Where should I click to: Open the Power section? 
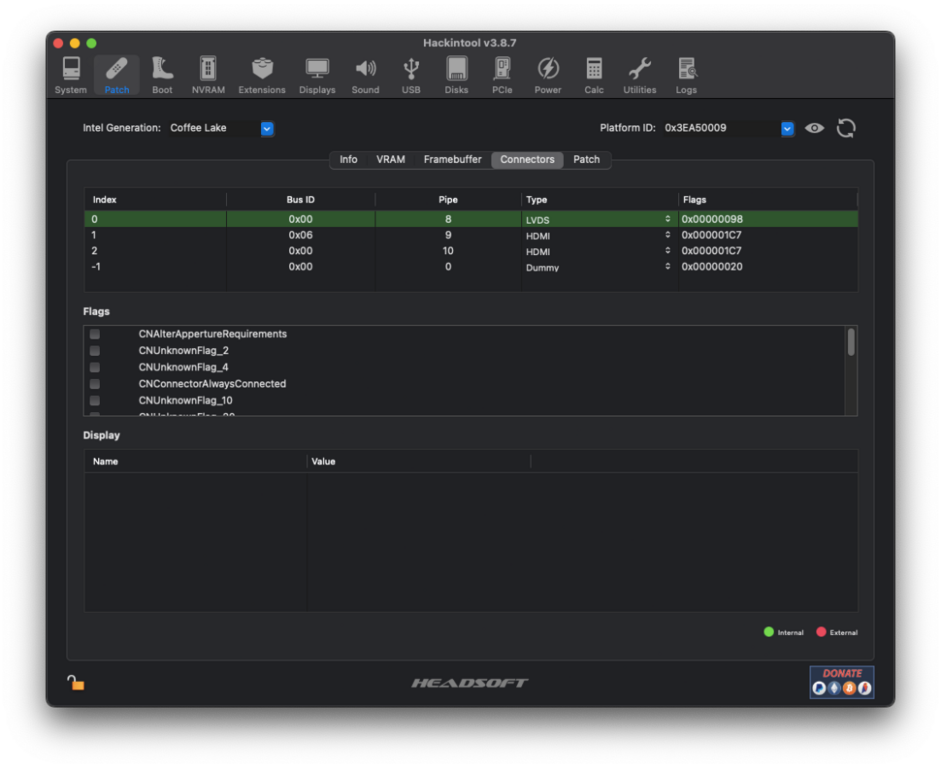[547, 75]
